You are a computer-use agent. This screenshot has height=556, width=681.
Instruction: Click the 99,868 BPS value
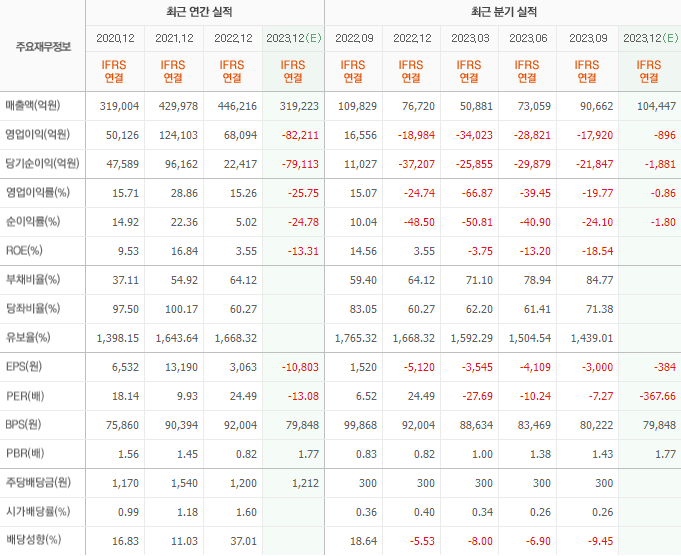[x=360, y=425]
